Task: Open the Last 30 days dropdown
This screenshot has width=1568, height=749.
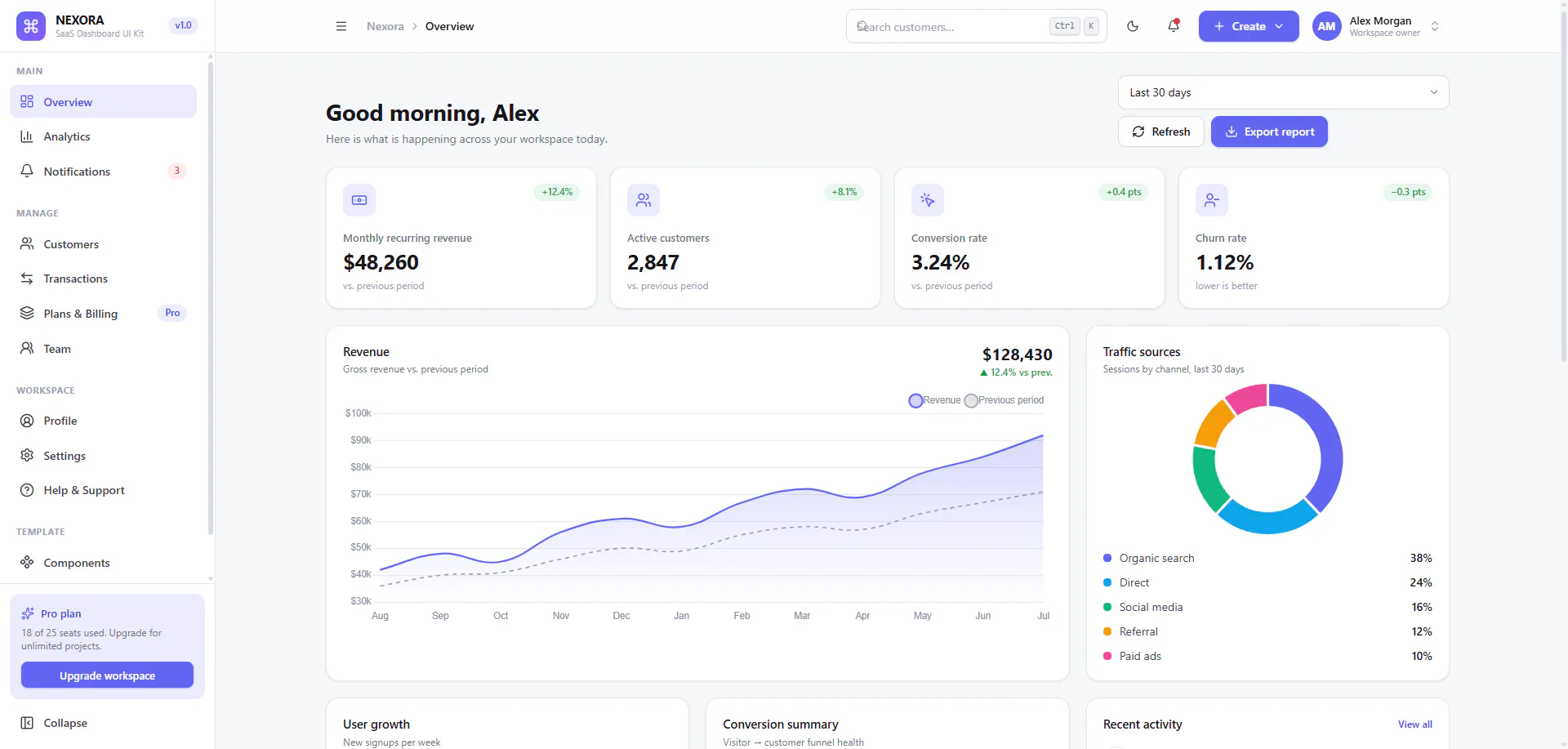Action: click(1283, 92)
